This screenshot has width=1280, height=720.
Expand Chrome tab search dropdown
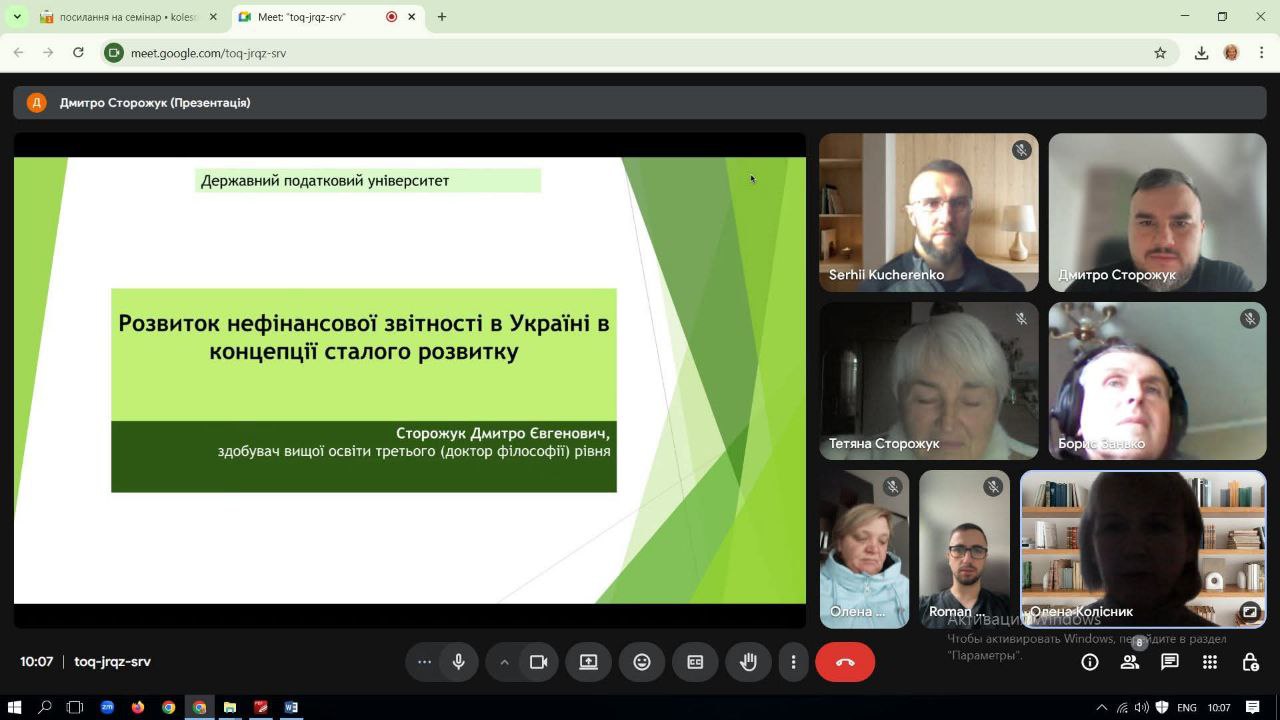tap(17, 17)
